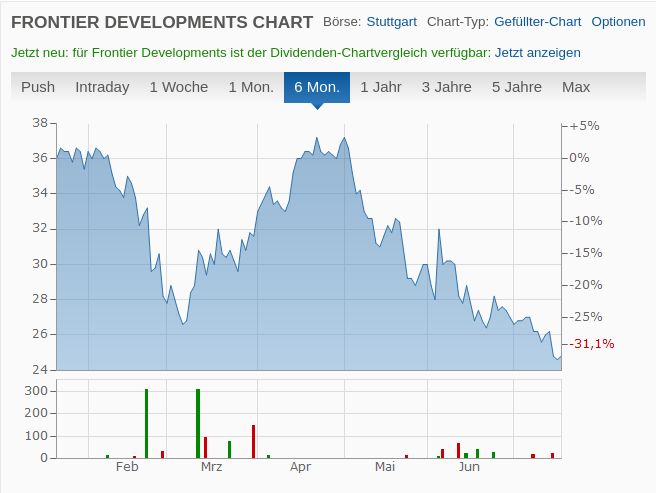Click the active 6 Mon. tab
The image size is (656, 493).
click(x=317, y=87)
